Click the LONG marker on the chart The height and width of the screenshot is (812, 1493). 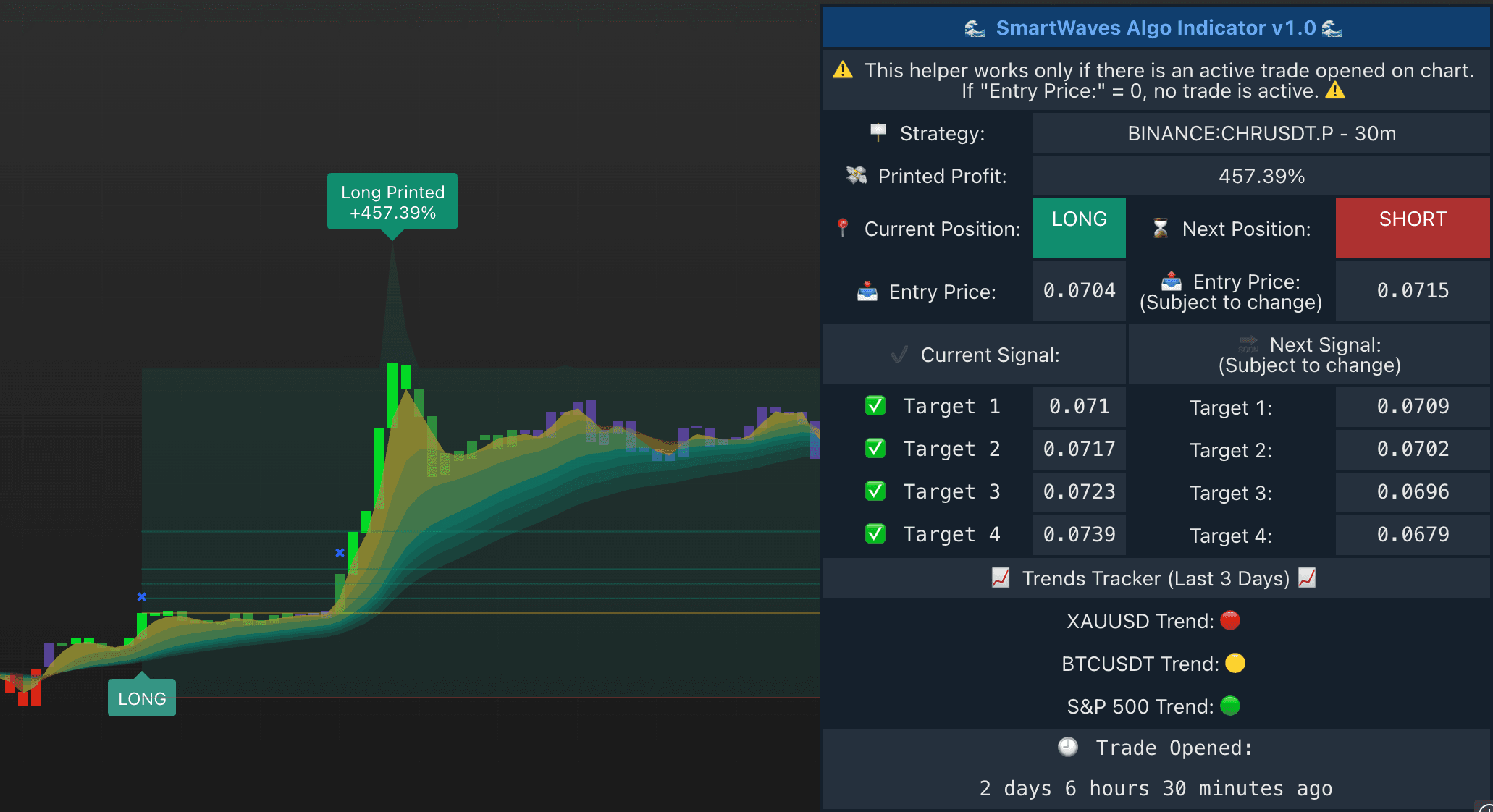click(141, 698)
